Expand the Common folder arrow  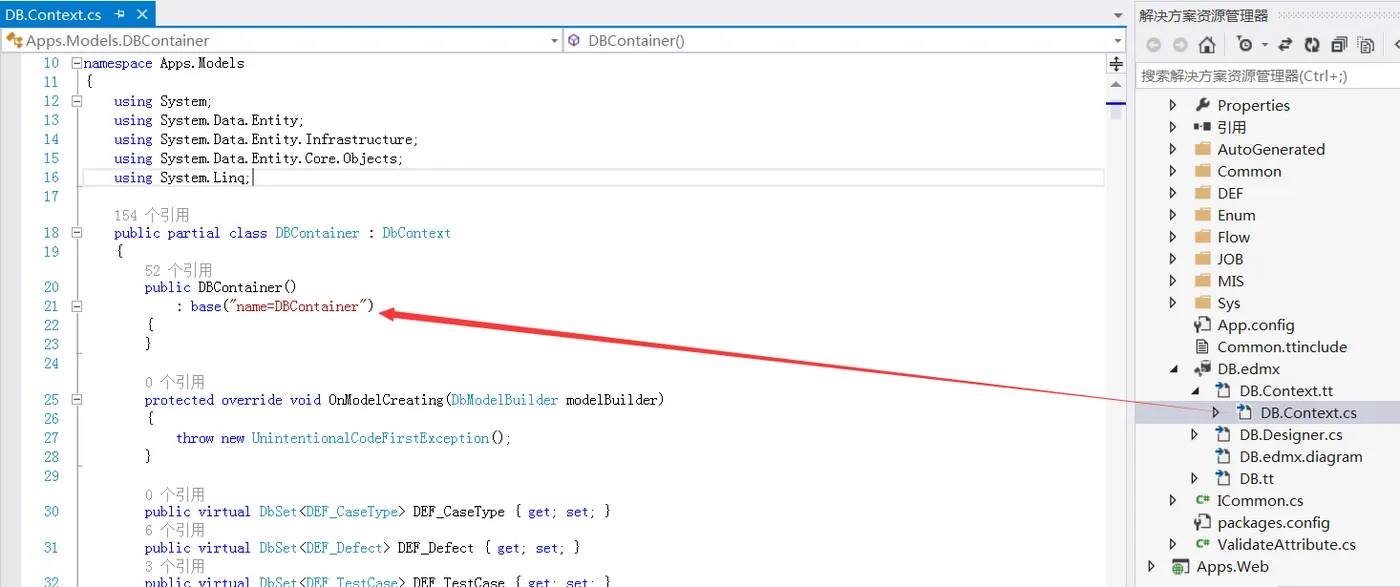tap(1173, 171)
